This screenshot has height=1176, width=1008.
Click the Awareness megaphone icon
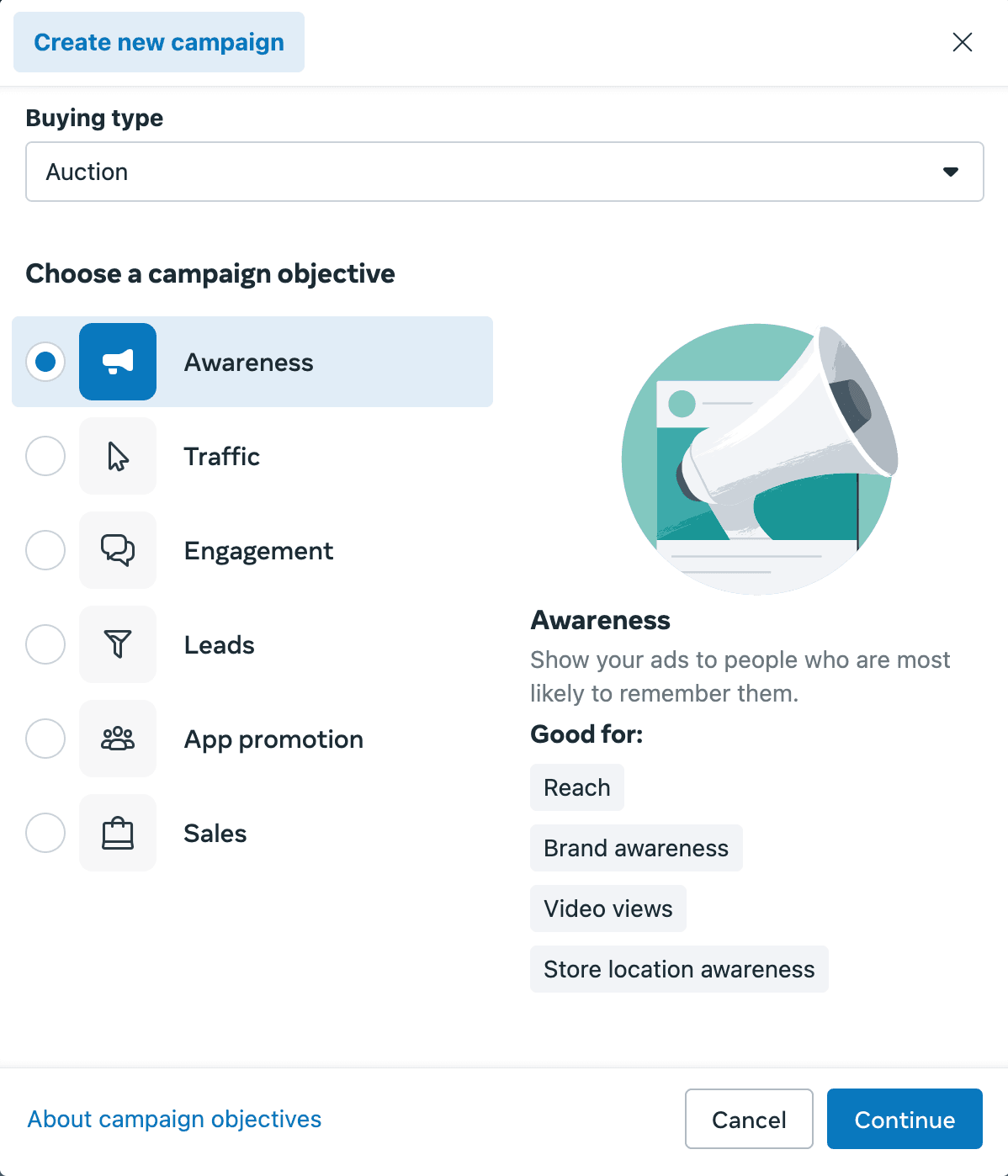(118, 362)
